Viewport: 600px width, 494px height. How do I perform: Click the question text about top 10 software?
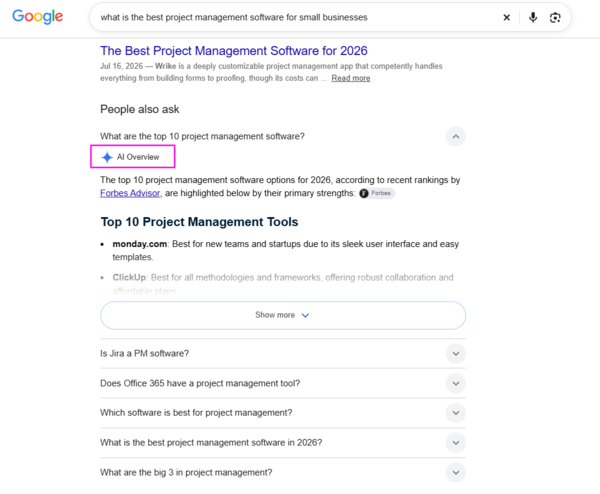(202, 136)
